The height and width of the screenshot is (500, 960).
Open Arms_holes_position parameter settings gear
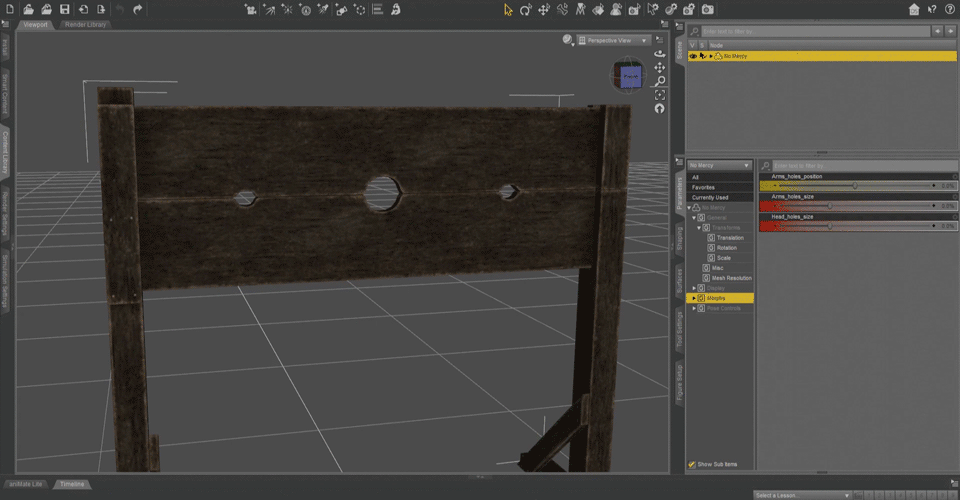pyautogui.click(x=954, y=177)
